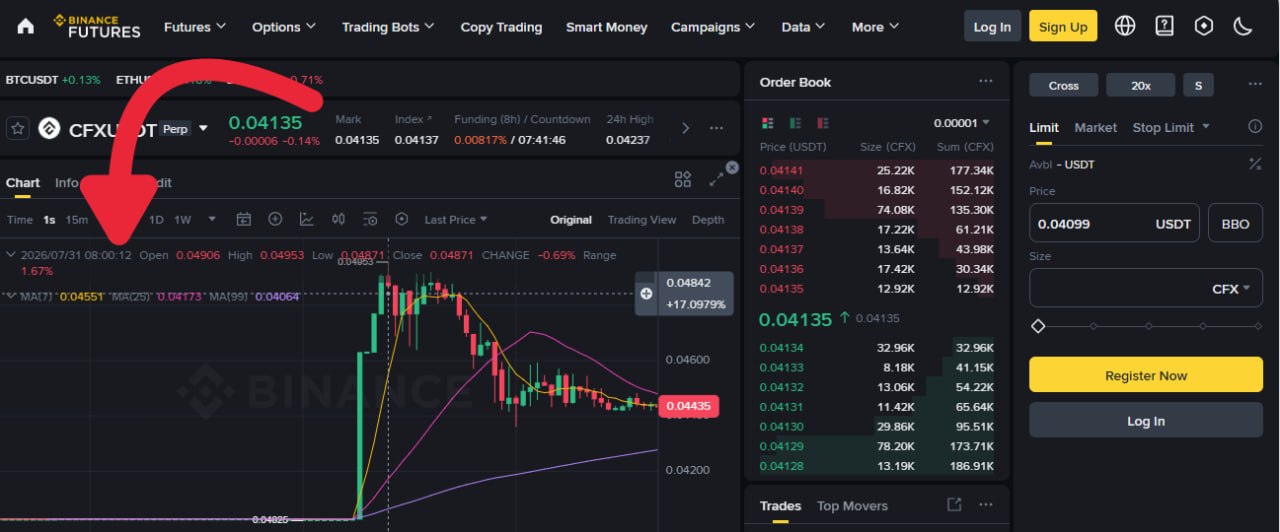The height and width of the screenshot is (532, 1280).
Task: Open Trades panel three-dots menu
Action: (x=986, y=505)
